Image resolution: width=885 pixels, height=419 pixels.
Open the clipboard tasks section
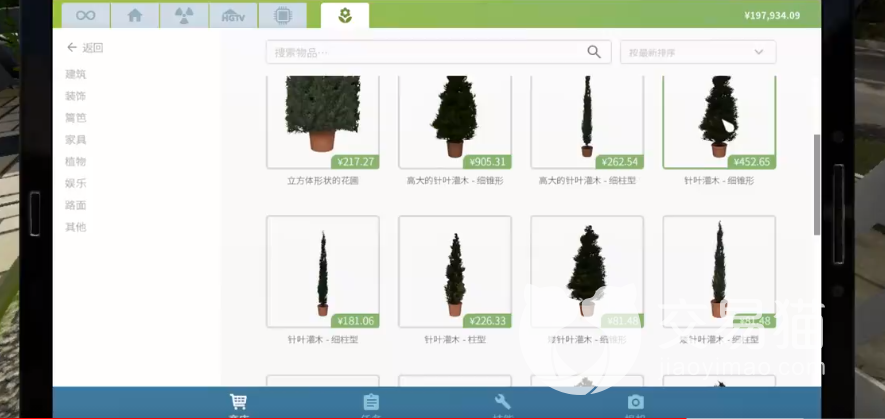tap(371, 403)
